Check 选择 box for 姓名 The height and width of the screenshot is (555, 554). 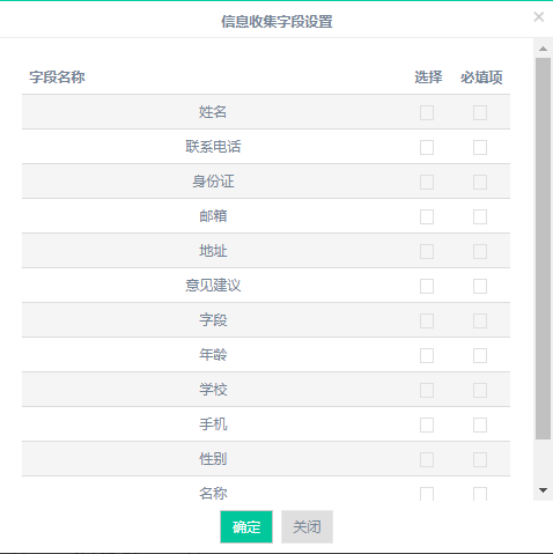[x=427, y=113]
